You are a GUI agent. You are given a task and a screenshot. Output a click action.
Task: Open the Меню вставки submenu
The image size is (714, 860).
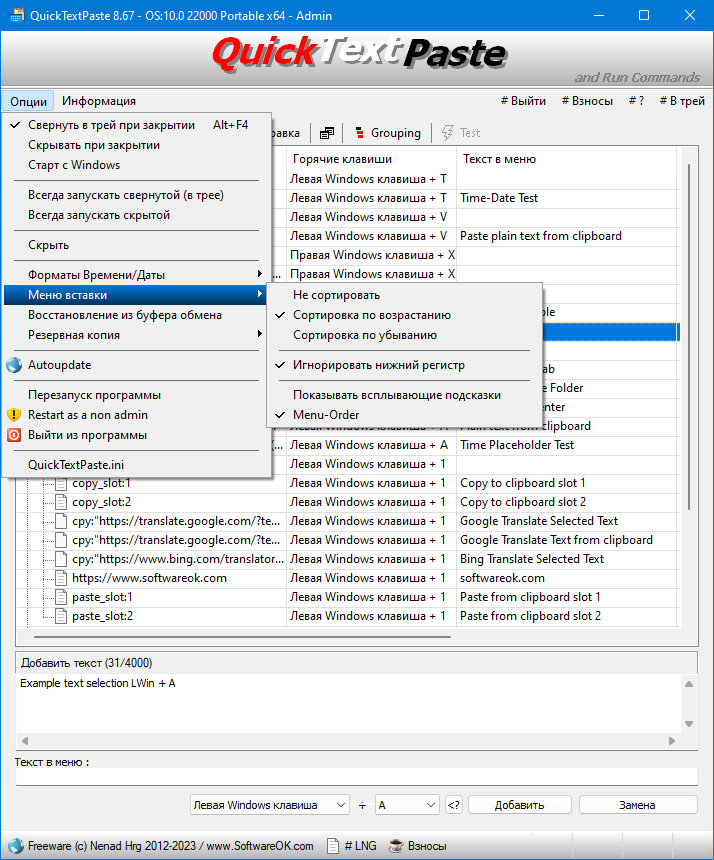click(x=137, y=295)
